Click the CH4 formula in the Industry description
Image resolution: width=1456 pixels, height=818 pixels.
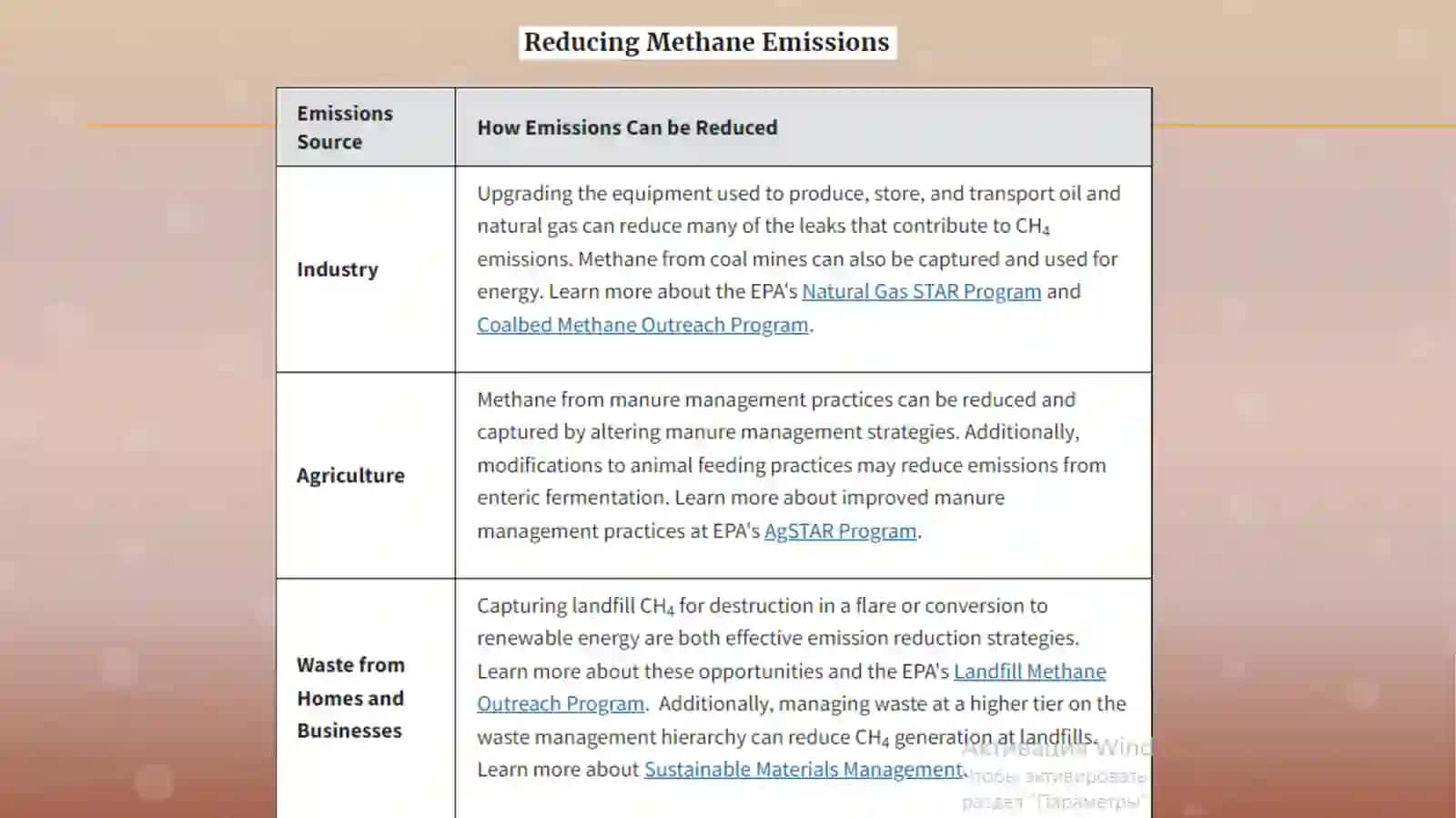coord(1033,227)
